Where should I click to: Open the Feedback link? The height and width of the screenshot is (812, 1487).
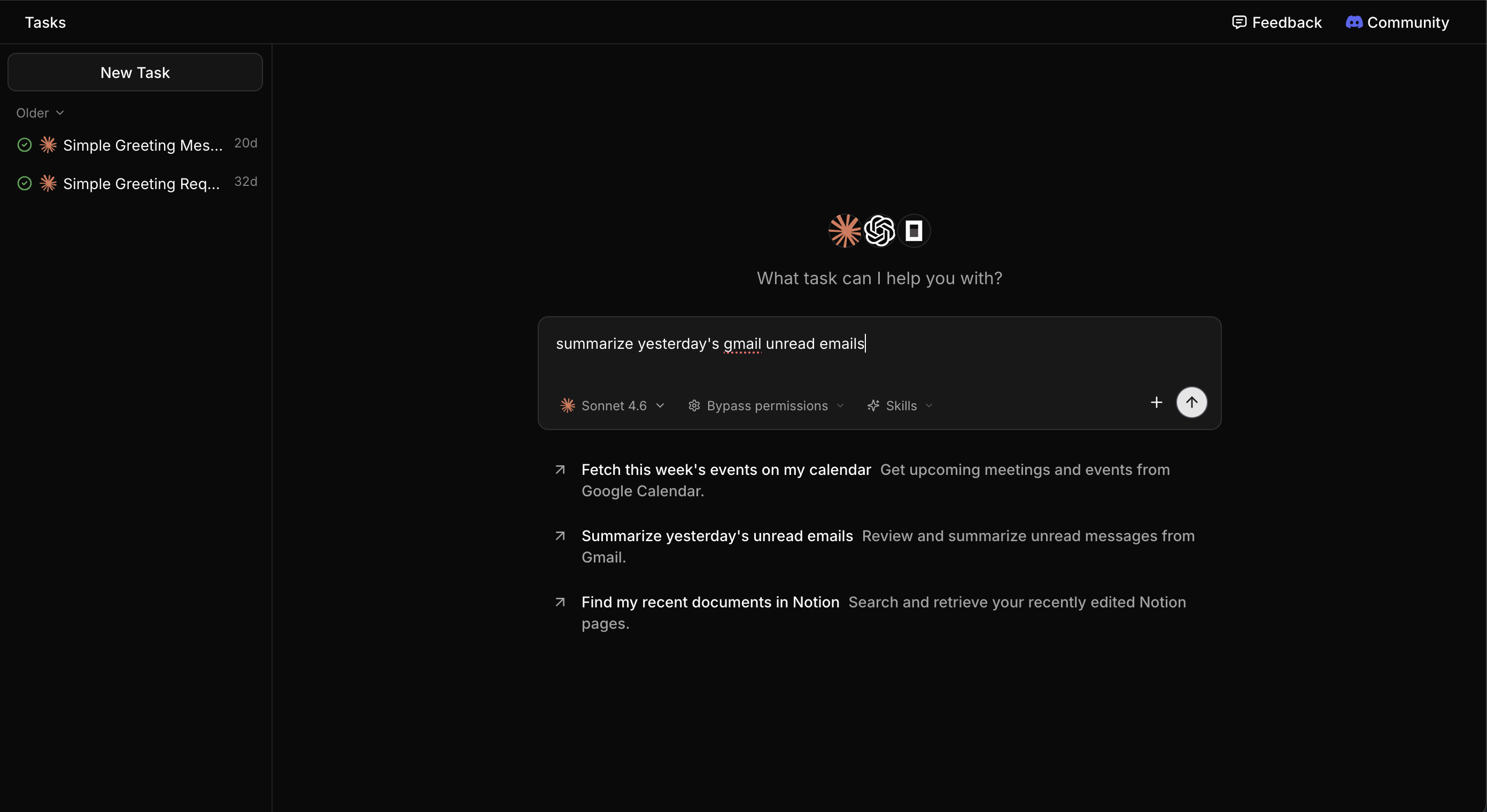[x=1276, y=22]
